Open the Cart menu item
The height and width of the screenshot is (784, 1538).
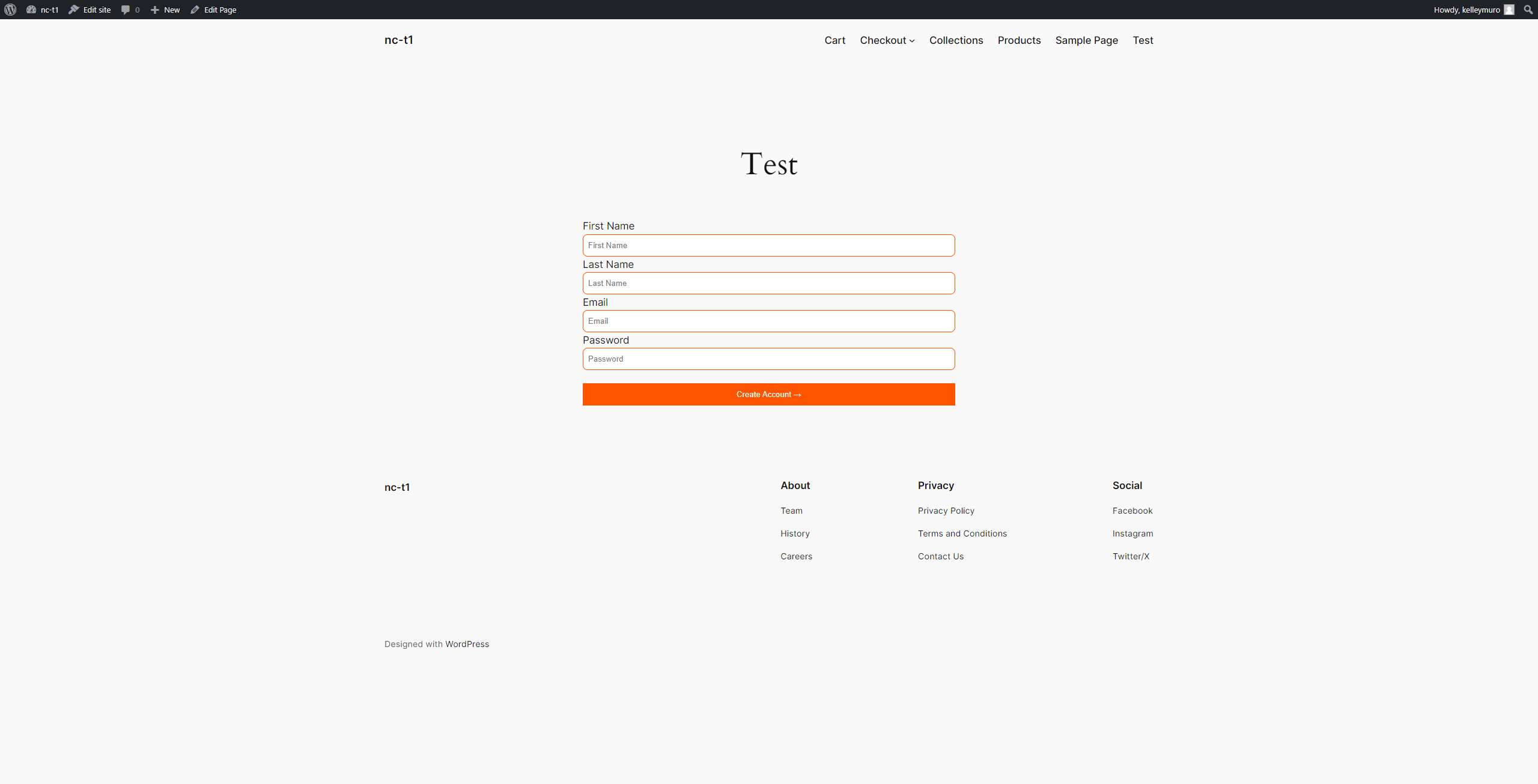tap(834, 40)
